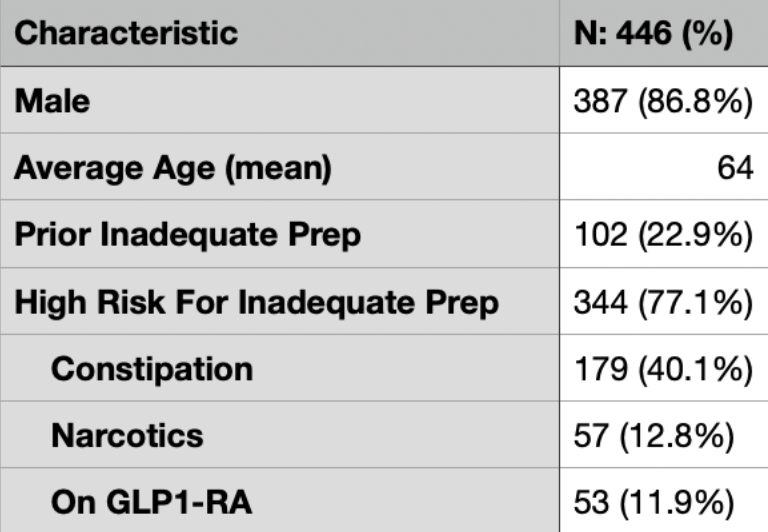768x532 pixels.
Task: Click the word Risk in High Risk row
Action: (131, 302)
